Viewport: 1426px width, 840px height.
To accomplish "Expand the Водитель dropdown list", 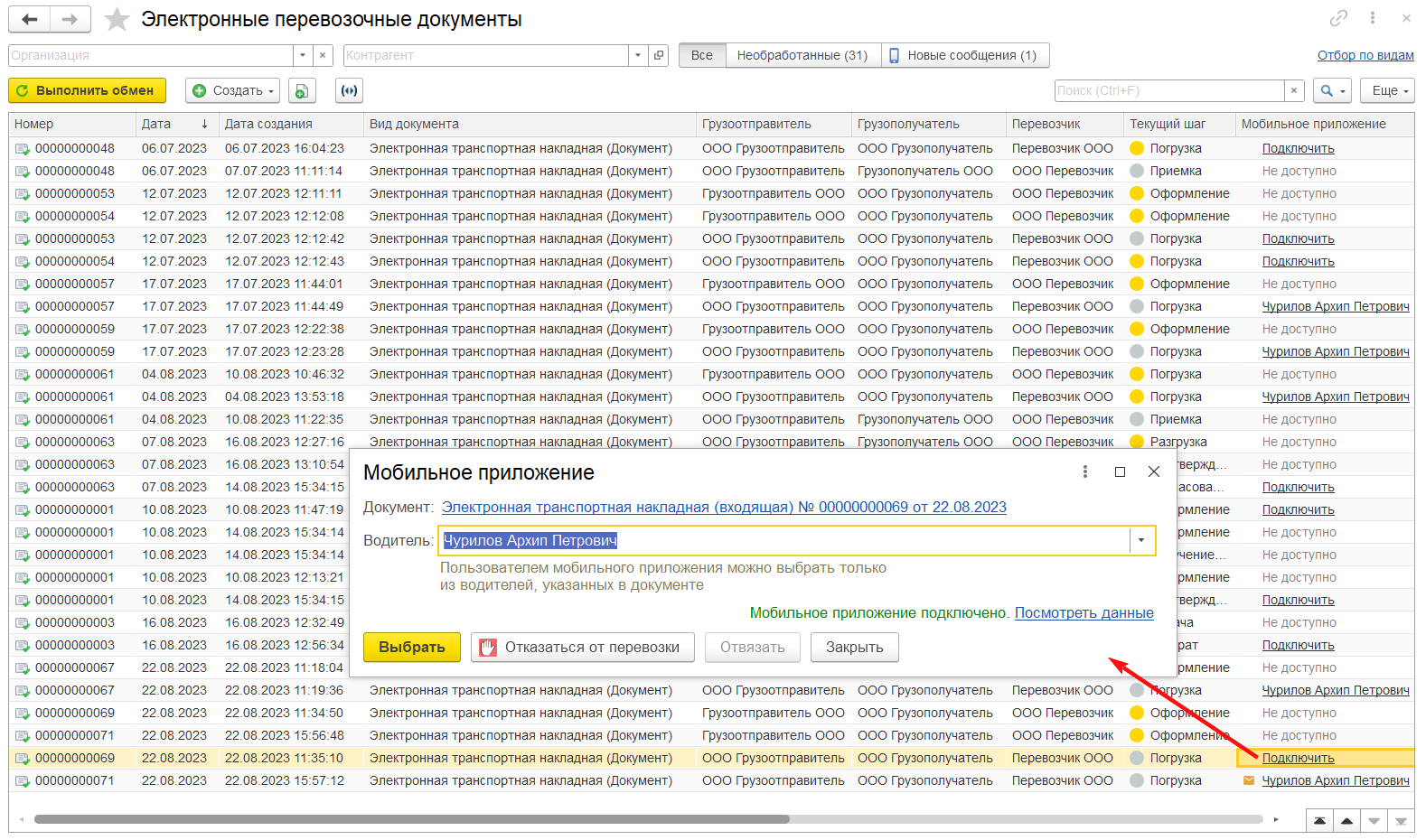I will 1141,540.
